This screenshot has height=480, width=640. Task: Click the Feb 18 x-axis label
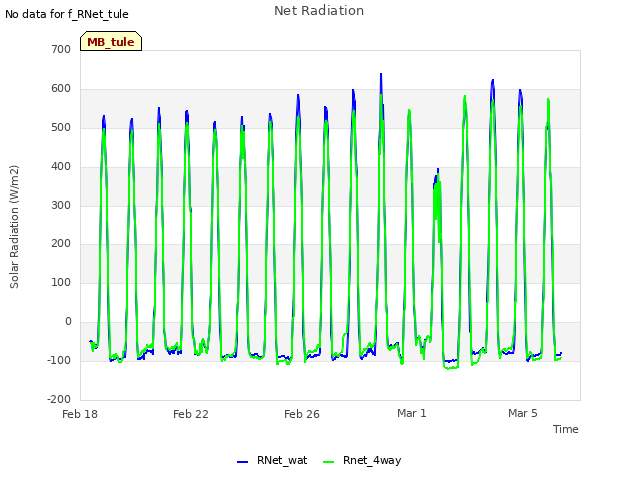(80, 414)
